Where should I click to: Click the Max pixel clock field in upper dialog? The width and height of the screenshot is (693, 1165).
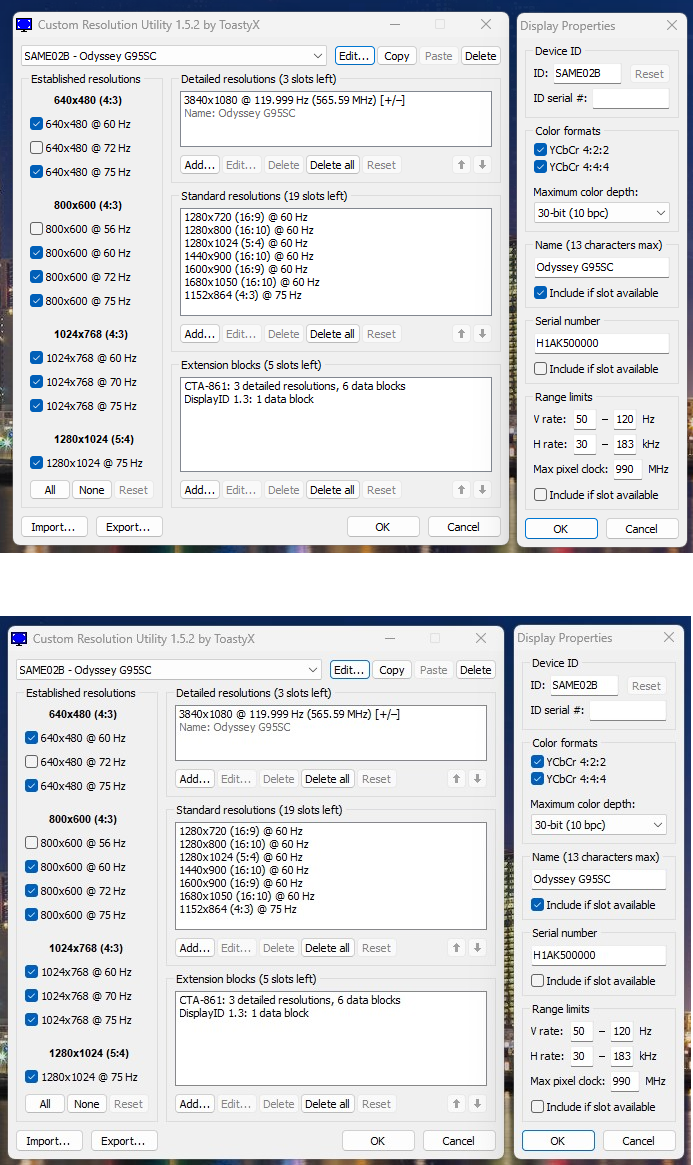626,469
